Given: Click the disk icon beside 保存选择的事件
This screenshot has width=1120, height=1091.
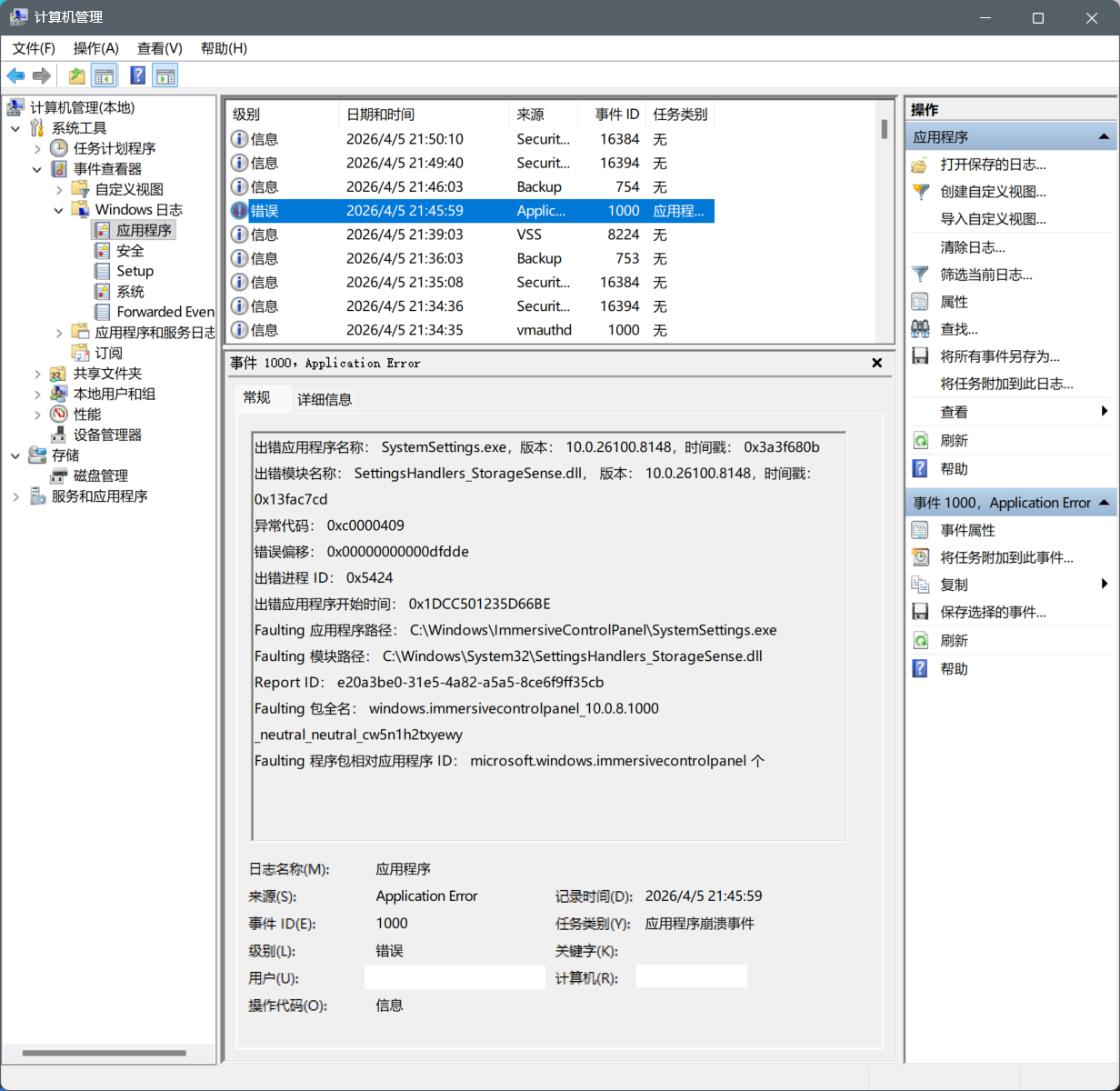Looking at the screenshot, I should [920, 612].
